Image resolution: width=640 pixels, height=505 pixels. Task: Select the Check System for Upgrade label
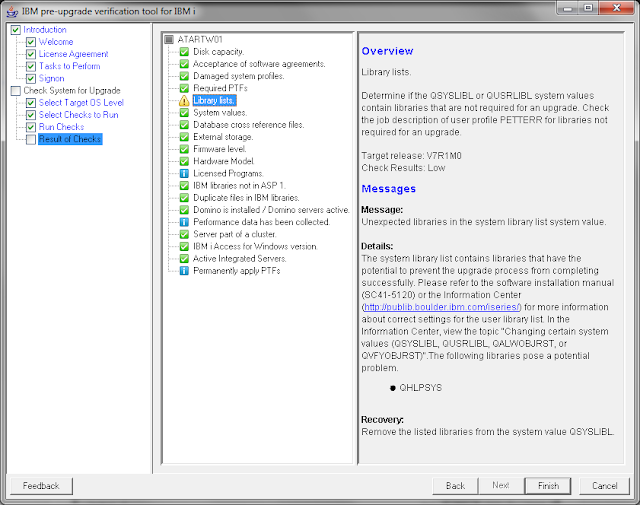pos(72,91)
